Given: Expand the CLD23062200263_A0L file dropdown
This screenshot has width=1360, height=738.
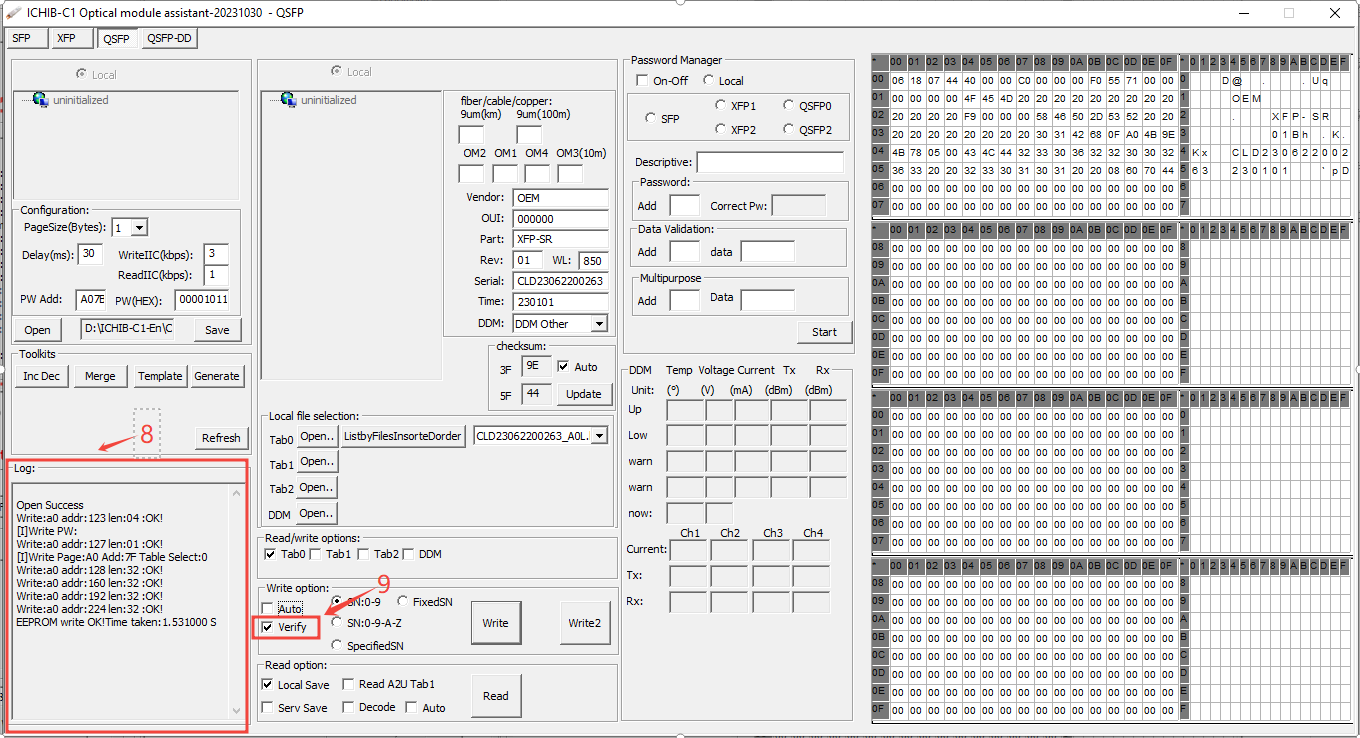Looking at the screenshot, I should [x=600, y=436].
